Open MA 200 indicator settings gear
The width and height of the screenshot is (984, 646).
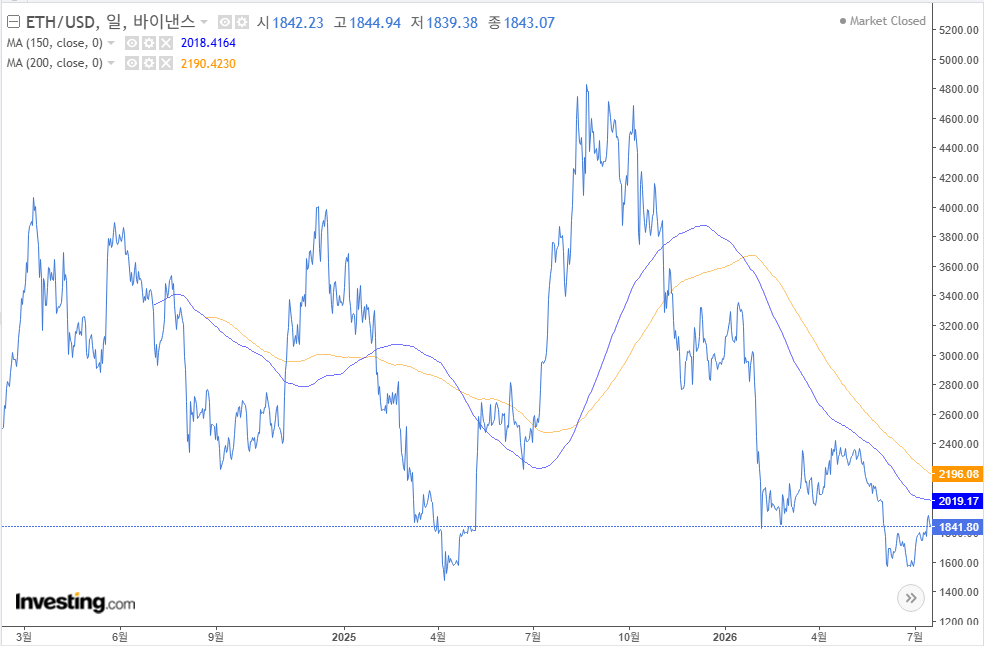(x=149, y=63)
